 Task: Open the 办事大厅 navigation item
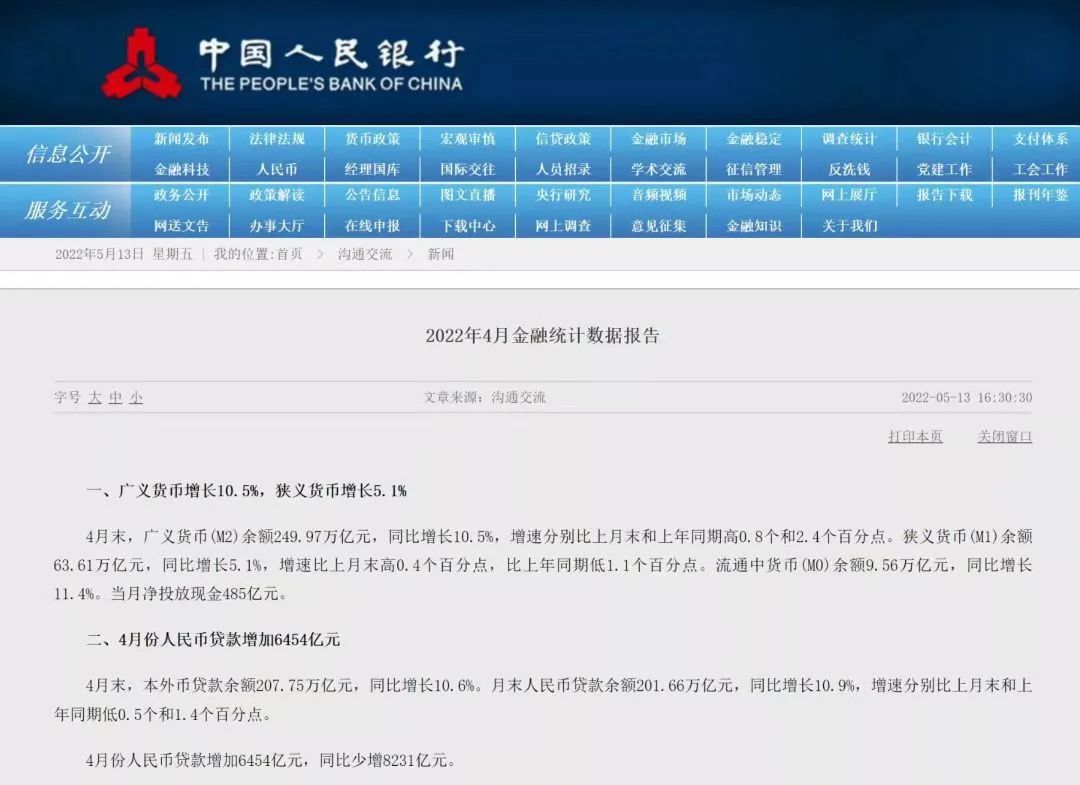click(x=277, y=225)
